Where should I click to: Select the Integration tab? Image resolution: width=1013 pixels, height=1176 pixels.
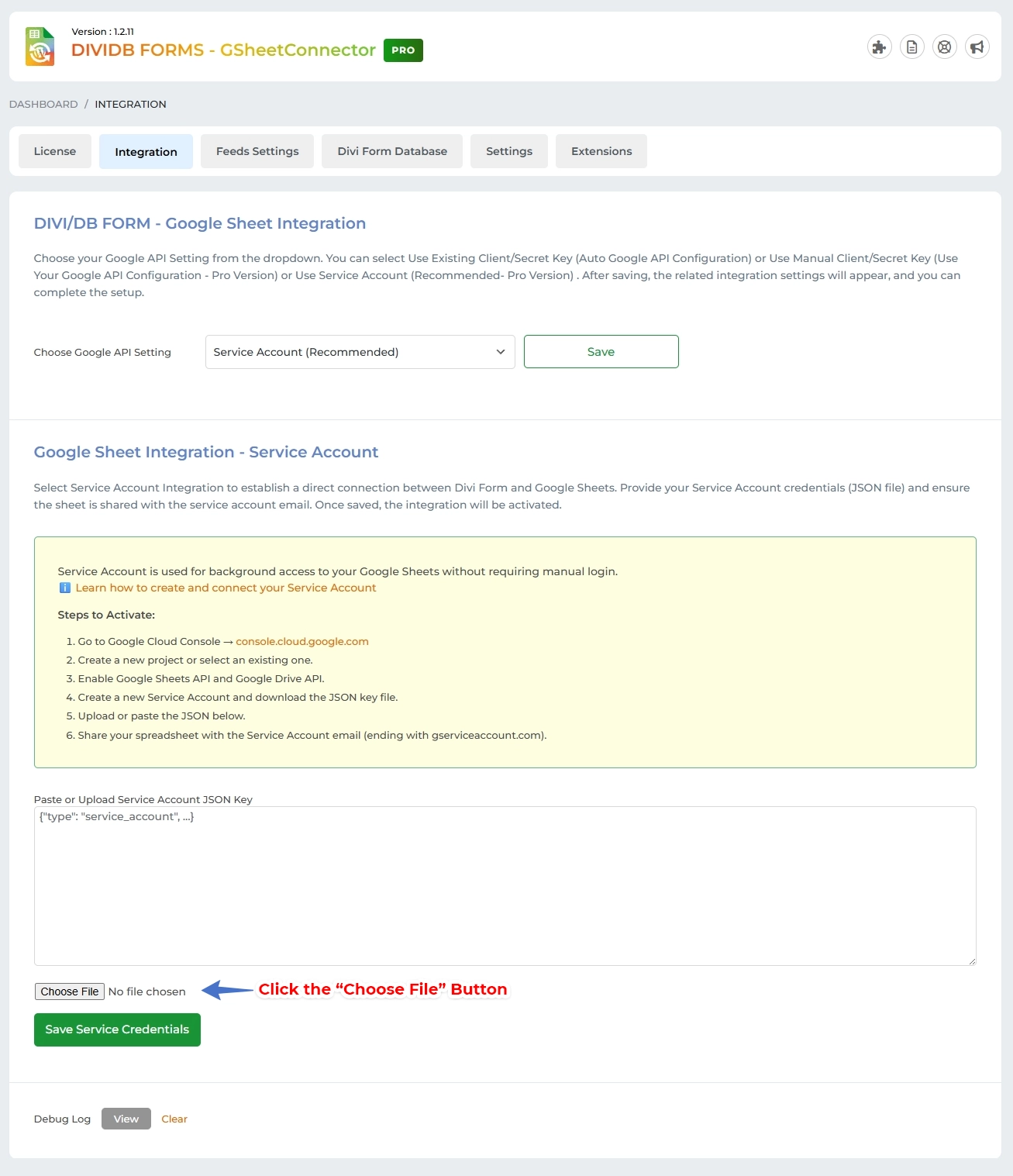click(x=146, y=151)
